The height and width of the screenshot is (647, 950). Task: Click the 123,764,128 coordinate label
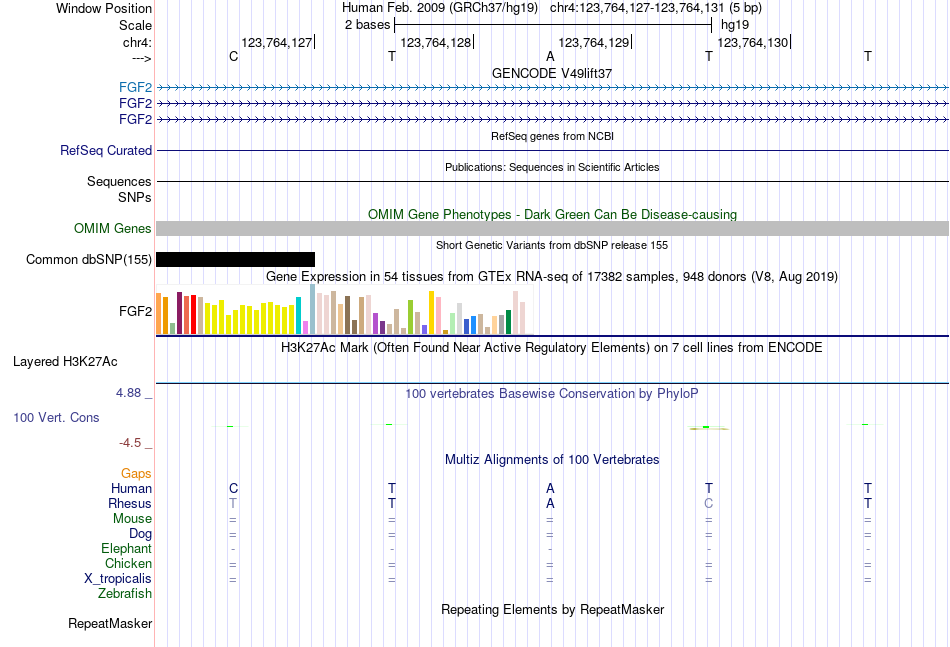point(436,42)
